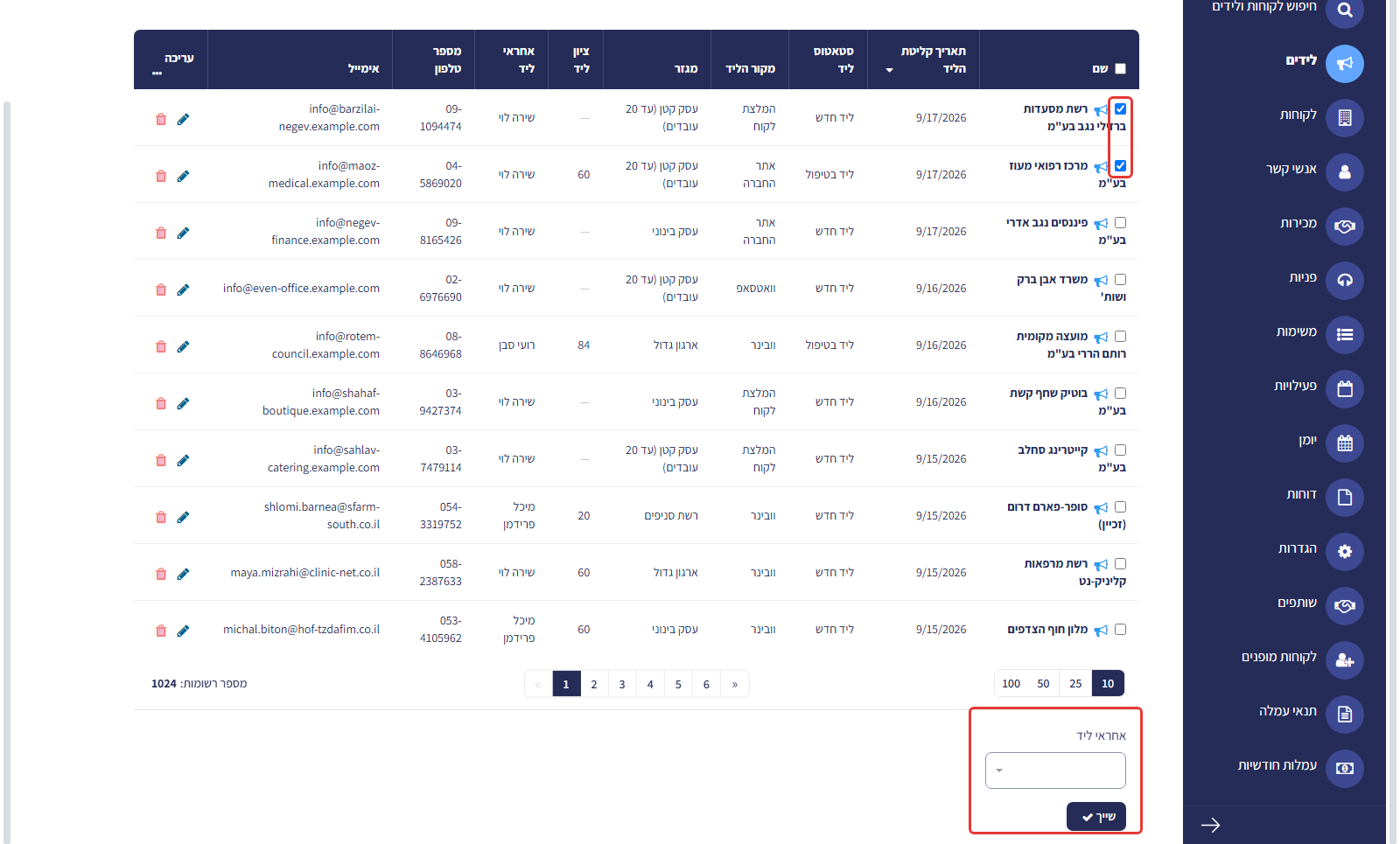
Task: Open the לקוחות calculator sidebar icon
Action: [1345, 118]
